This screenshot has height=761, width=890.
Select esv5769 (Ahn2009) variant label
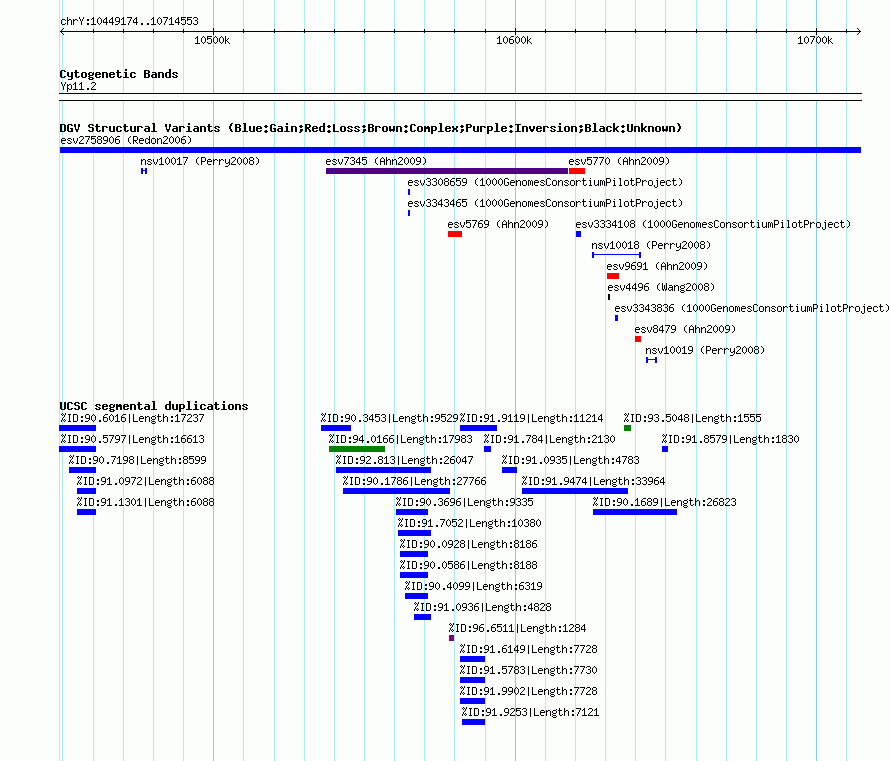498,224
